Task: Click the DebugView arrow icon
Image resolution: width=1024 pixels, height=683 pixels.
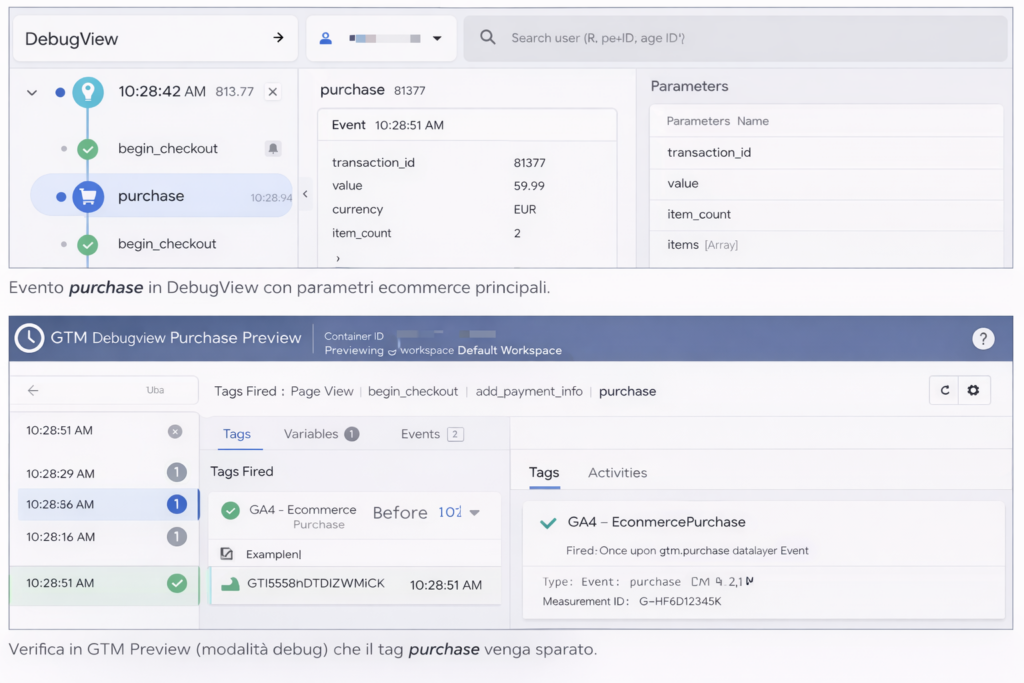Action: (x=278, y=38)
